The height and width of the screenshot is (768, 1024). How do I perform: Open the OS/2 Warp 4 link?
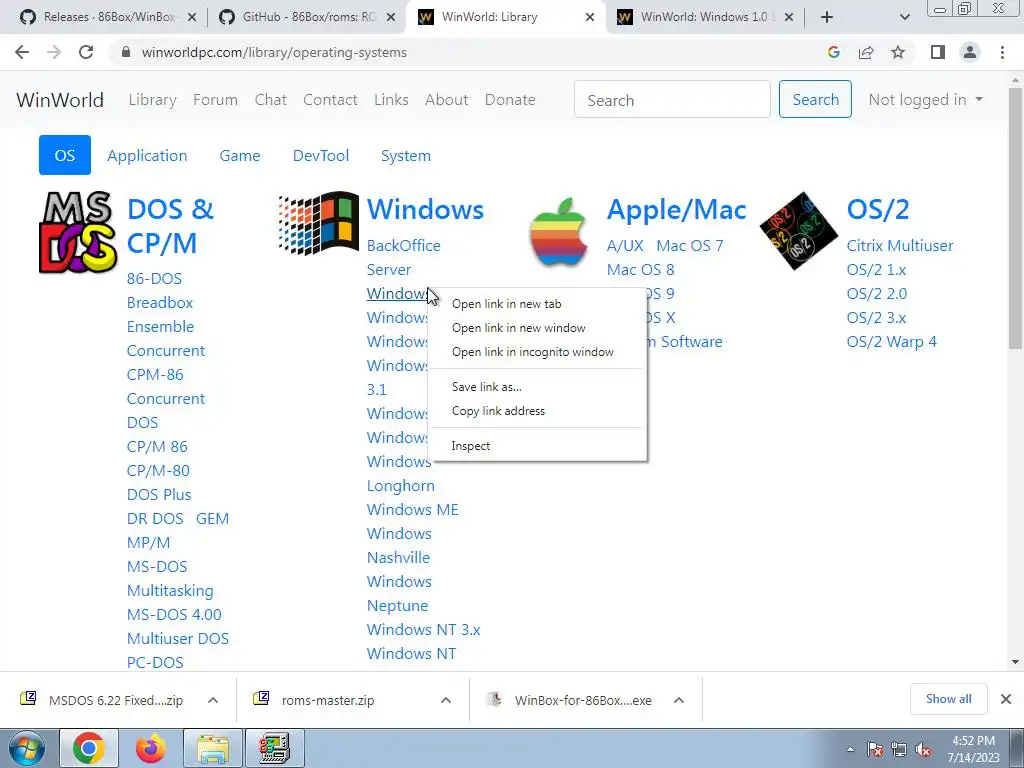click(891, 342)
